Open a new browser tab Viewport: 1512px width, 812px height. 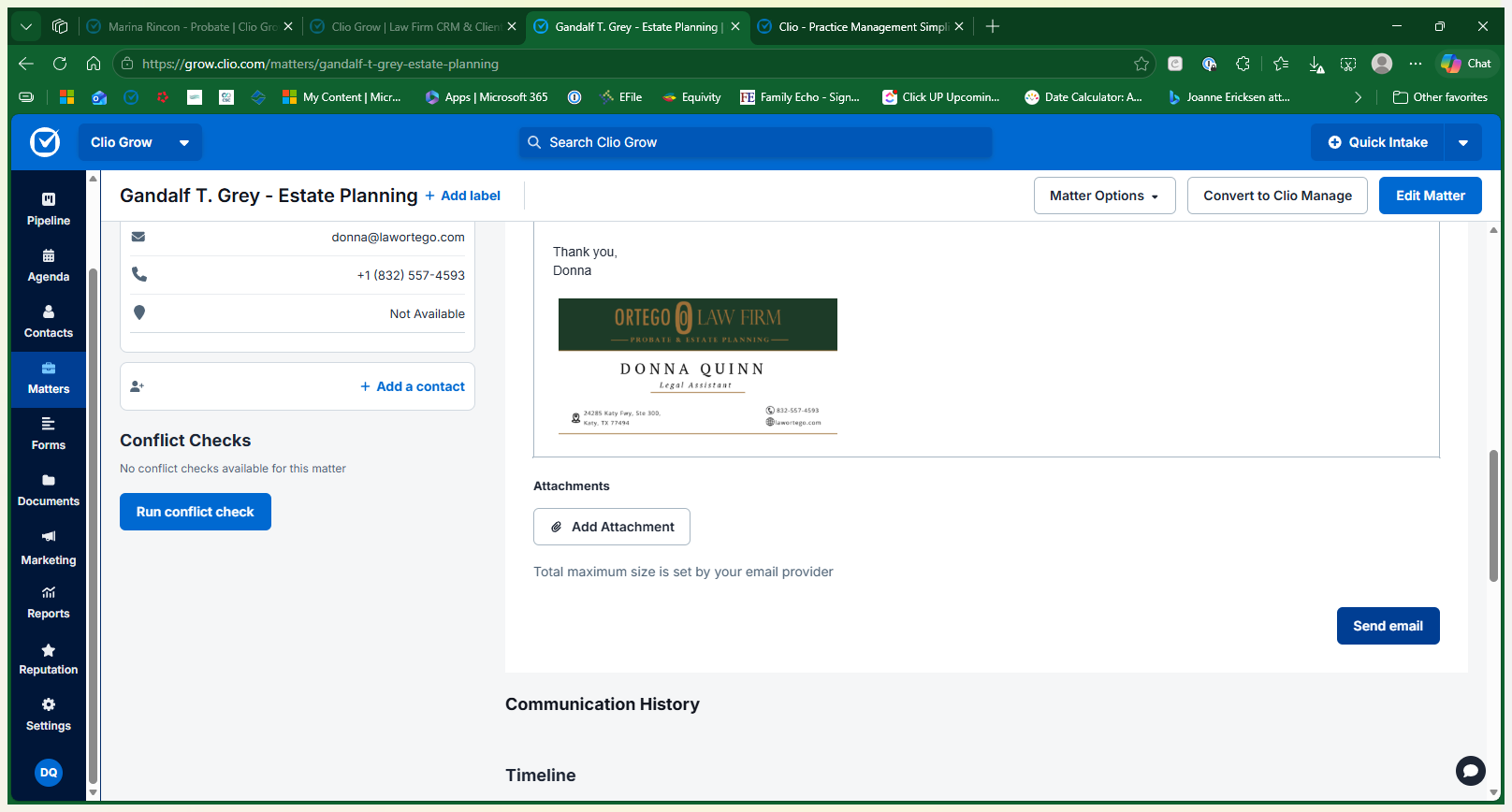click(x=993, y=26)
